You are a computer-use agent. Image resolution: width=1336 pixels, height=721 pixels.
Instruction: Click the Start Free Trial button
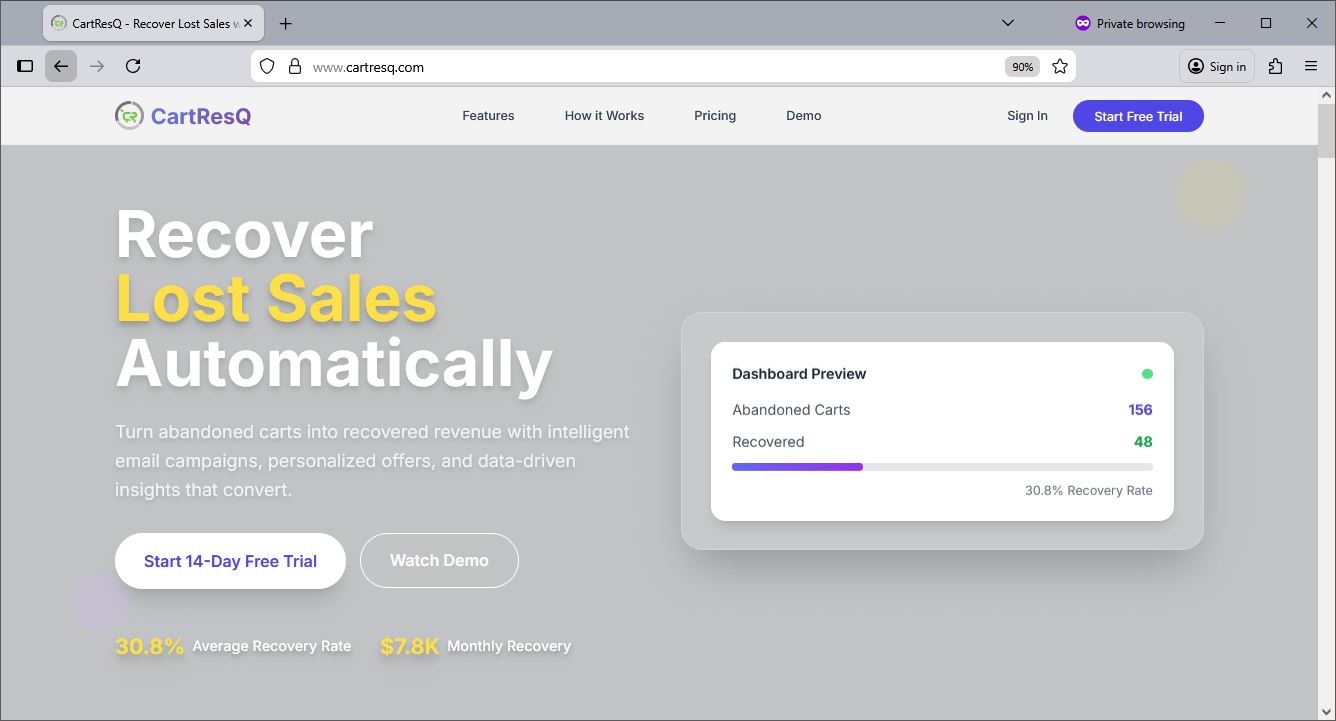pyautogui.click(x=1138, y=116)
